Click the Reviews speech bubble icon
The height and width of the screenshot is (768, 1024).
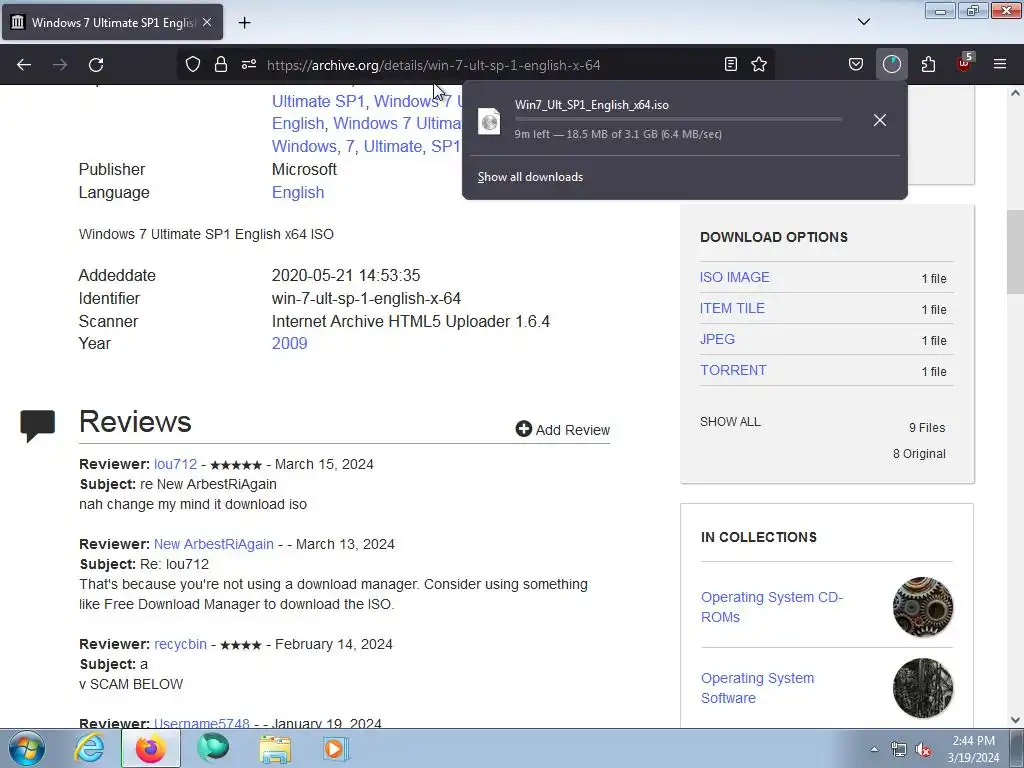tap(38, 425)
